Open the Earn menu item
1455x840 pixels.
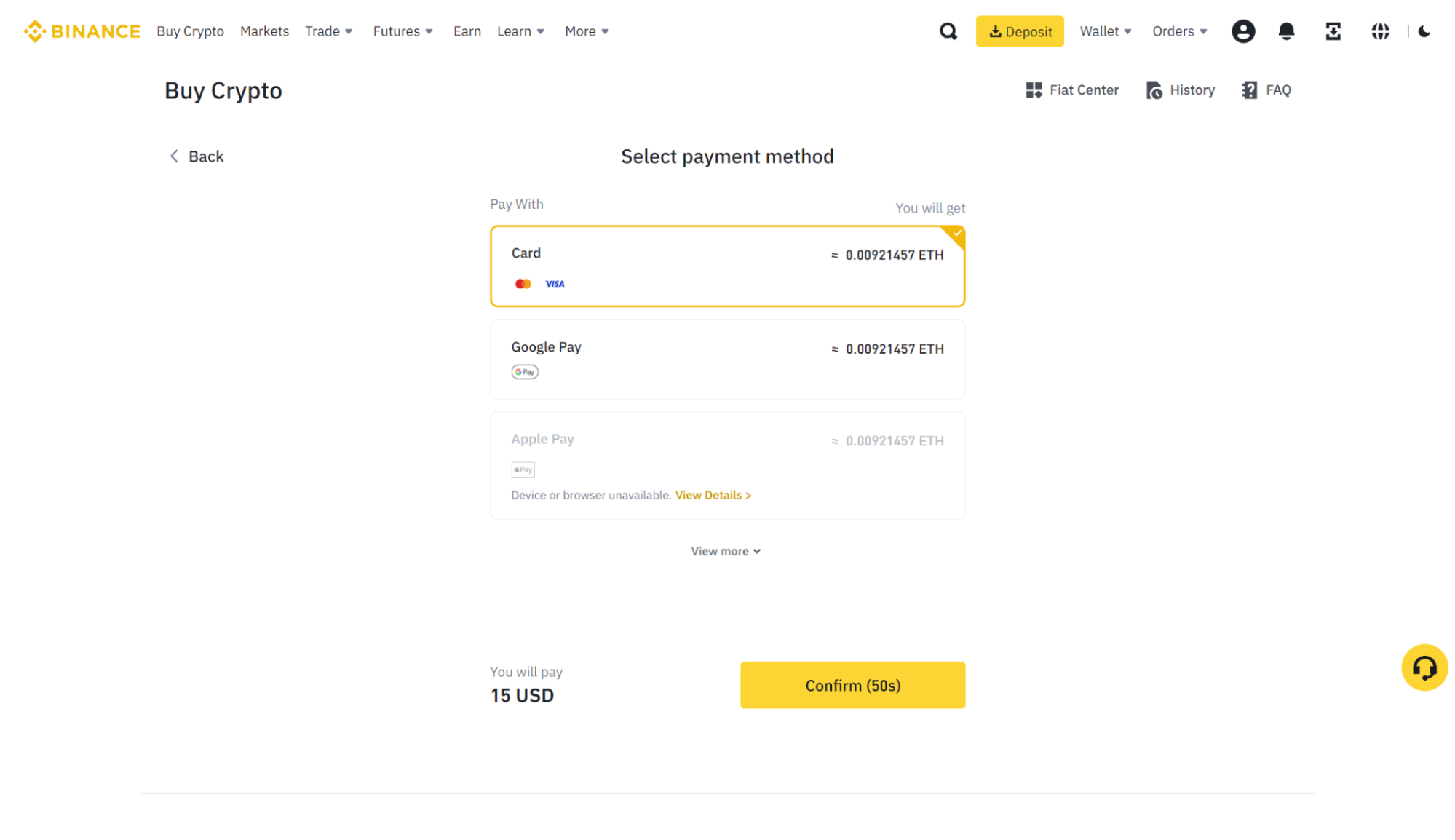[x=467, y=31]
